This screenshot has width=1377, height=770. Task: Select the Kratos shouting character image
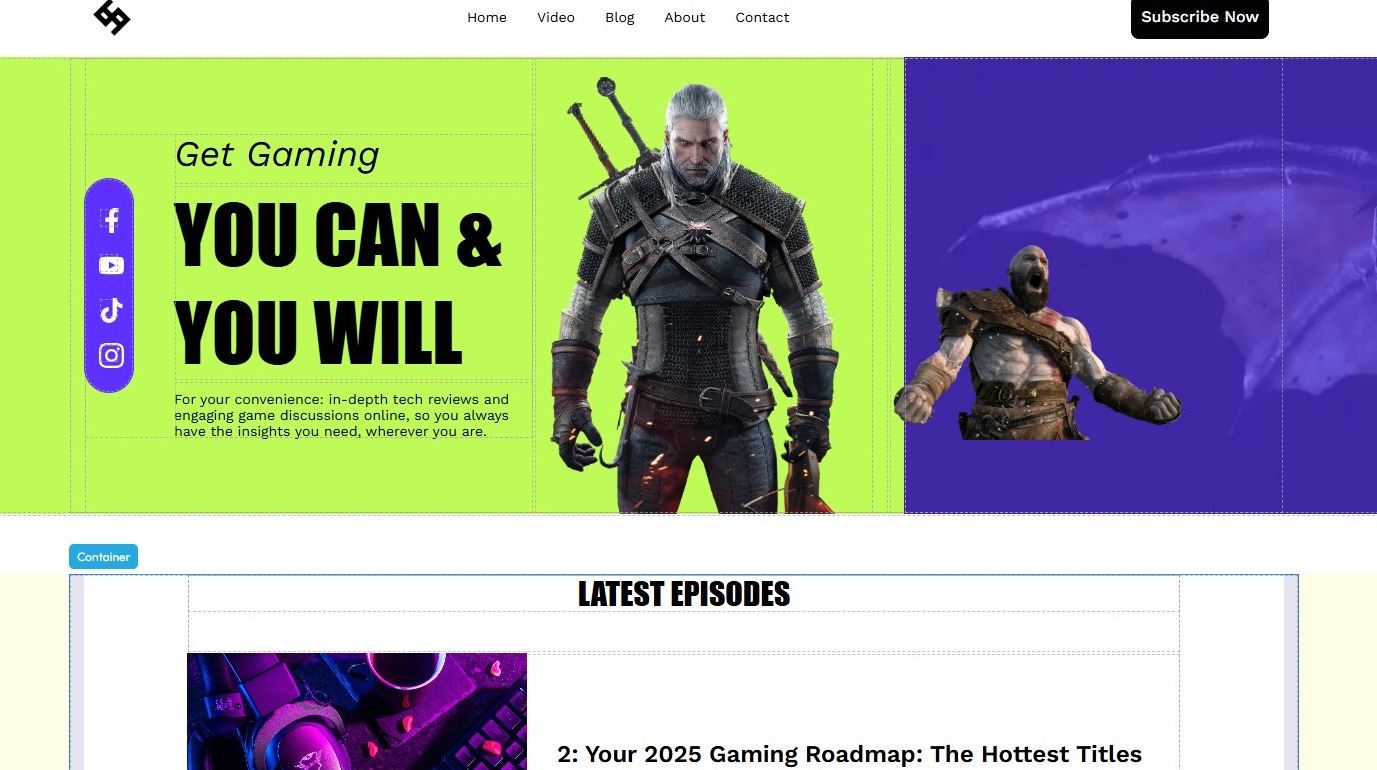point(1038,342)
